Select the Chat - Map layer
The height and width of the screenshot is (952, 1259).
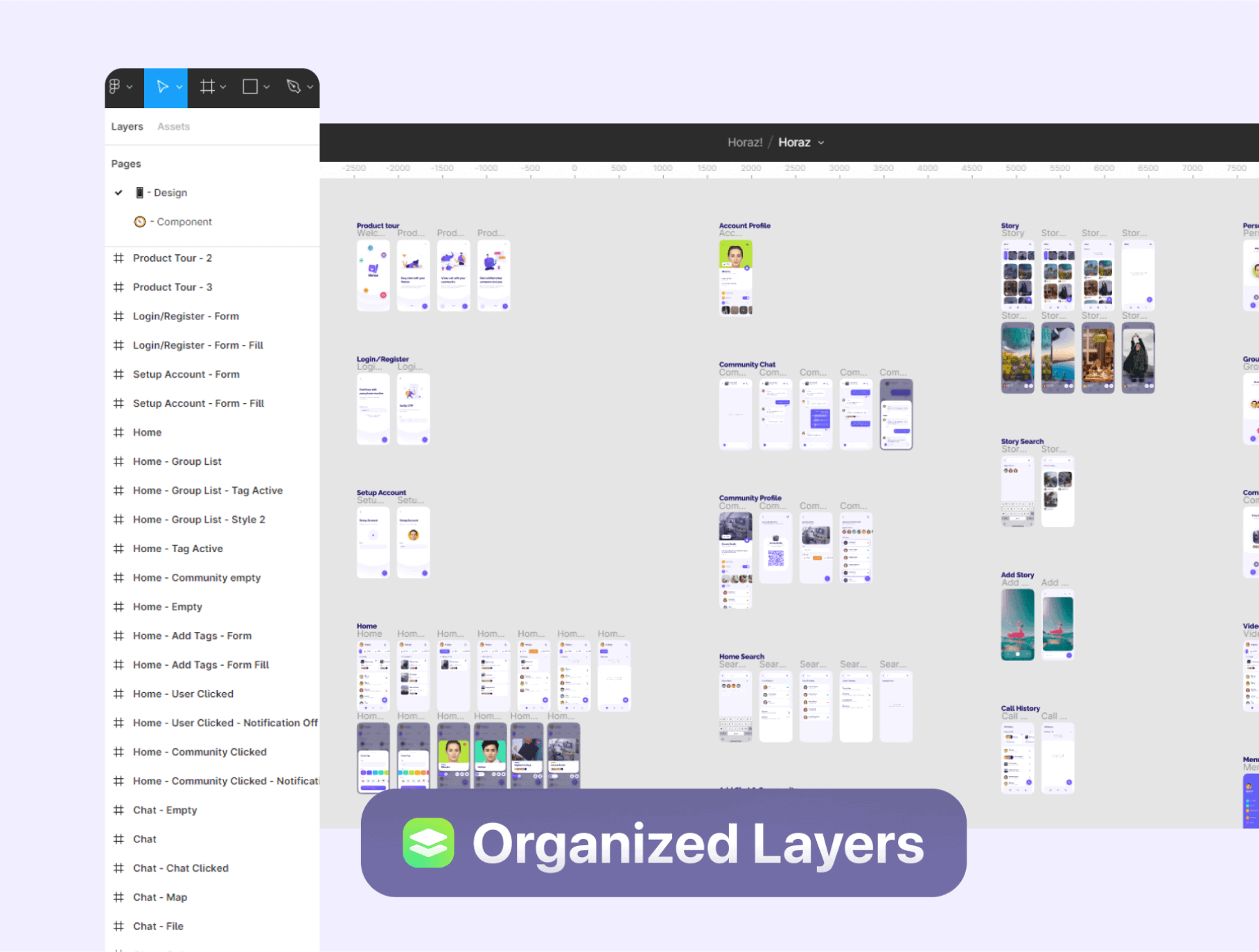click(x=160, y=897)
